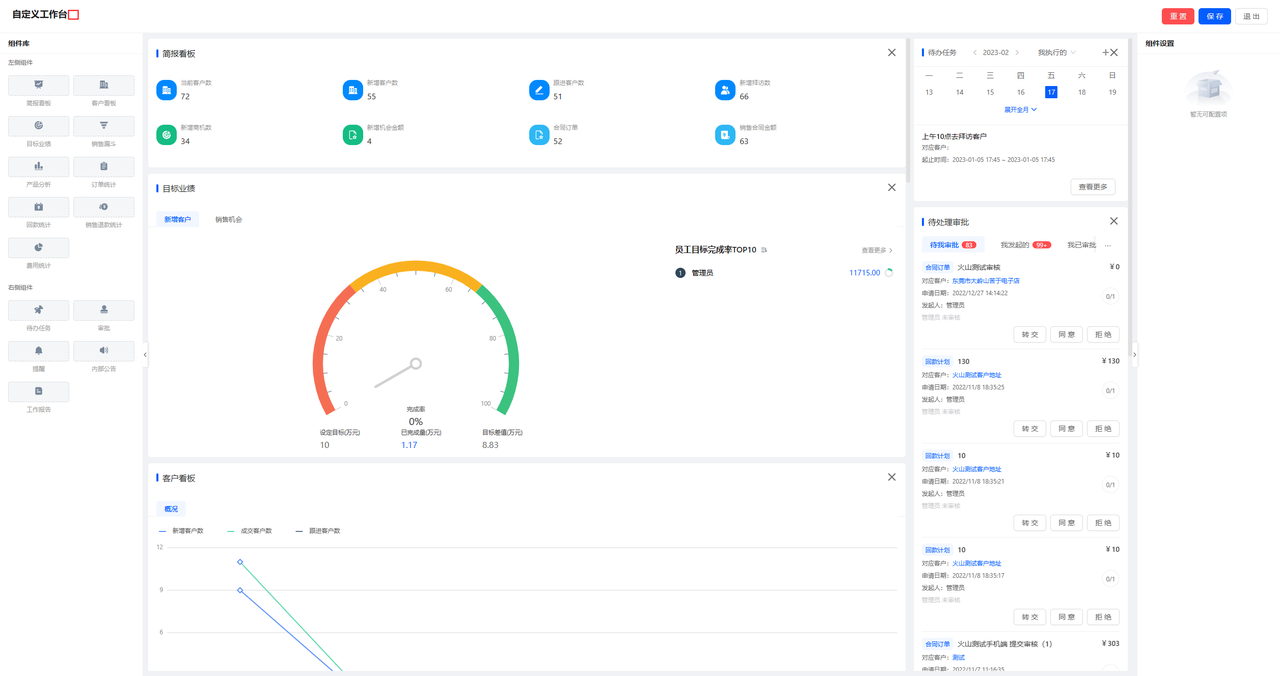The height and width of the screenshot is (676, 1280).
Task: Click 同意 on the 火山测试审核 approval
Action: click(x=1066, y=335)
